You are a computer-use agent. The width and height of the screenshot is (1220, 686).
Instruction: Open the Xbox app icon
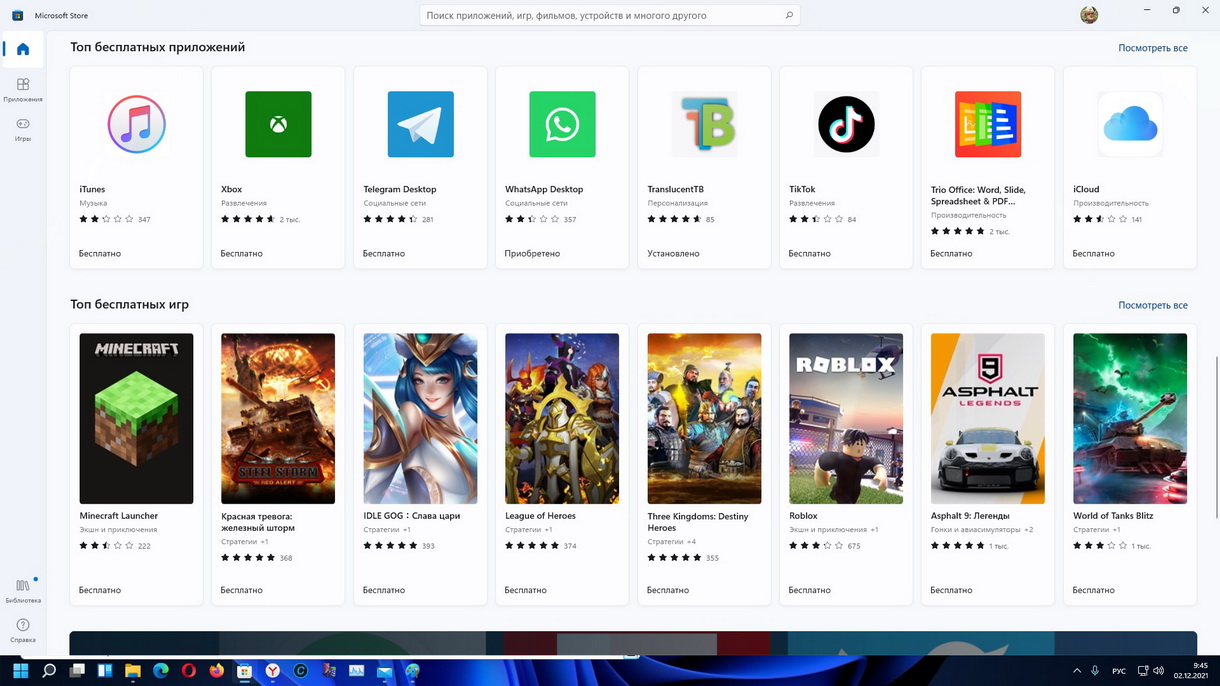[x=278, y=124]
